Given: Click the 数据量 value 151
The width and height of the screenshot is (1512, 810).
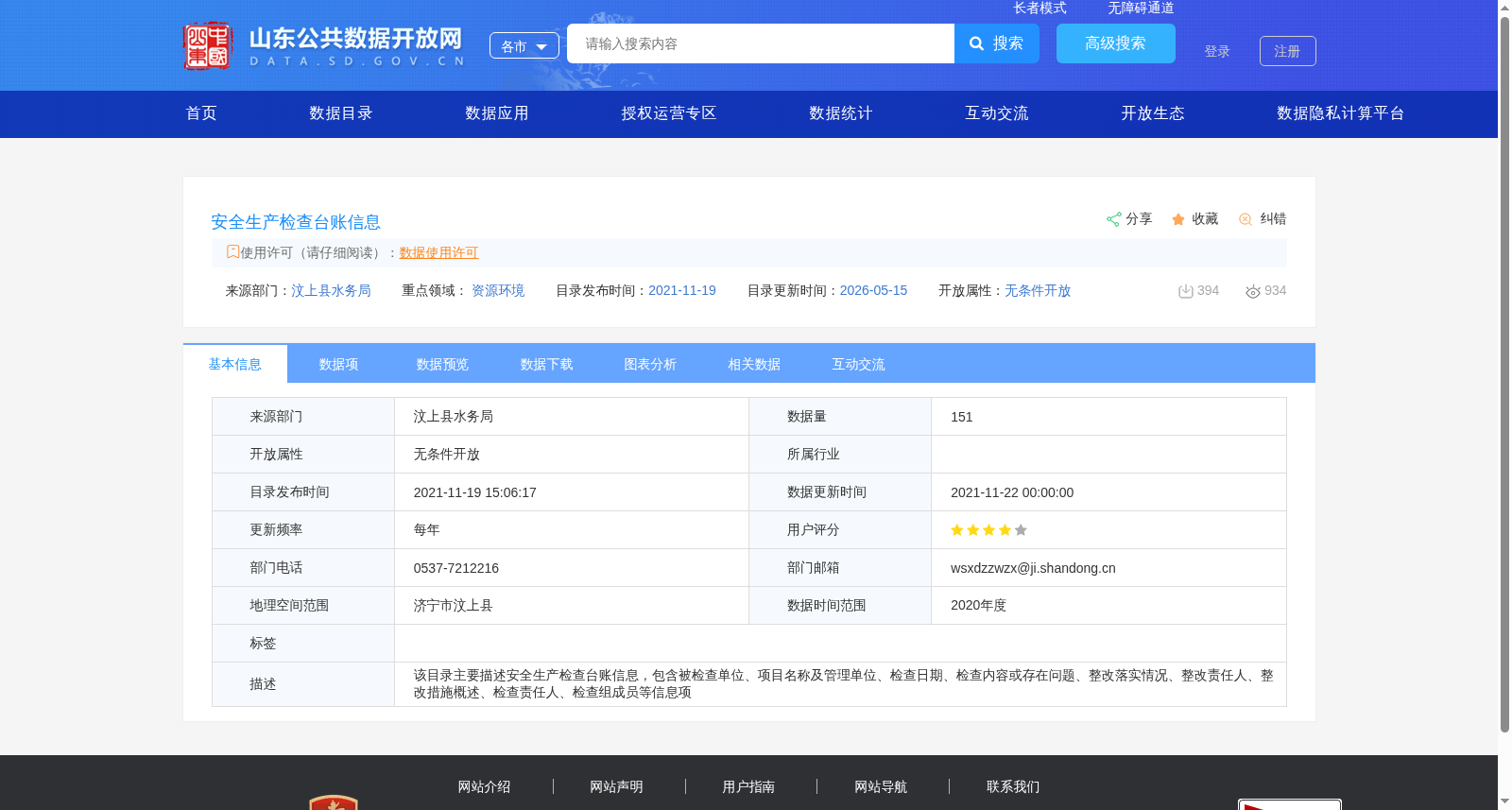Looking at the screenshot, I should [x=962, y=417].
